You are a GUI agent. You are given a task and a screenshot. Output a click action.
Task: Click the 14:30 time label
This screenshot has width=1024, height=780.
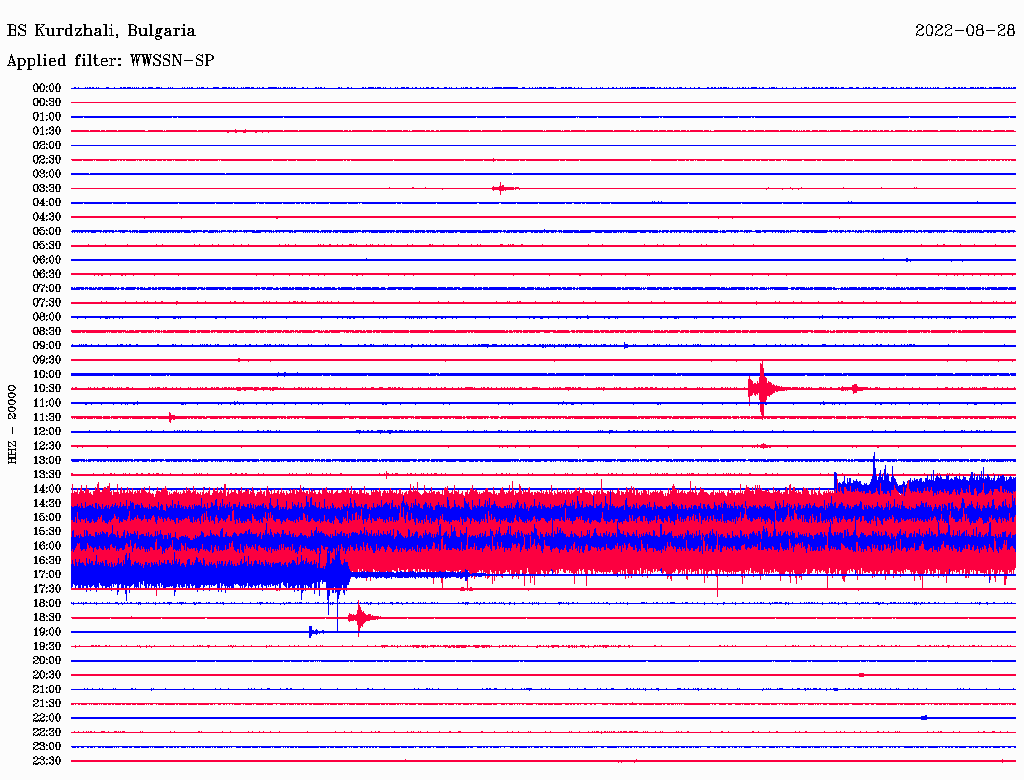(47, 503)
